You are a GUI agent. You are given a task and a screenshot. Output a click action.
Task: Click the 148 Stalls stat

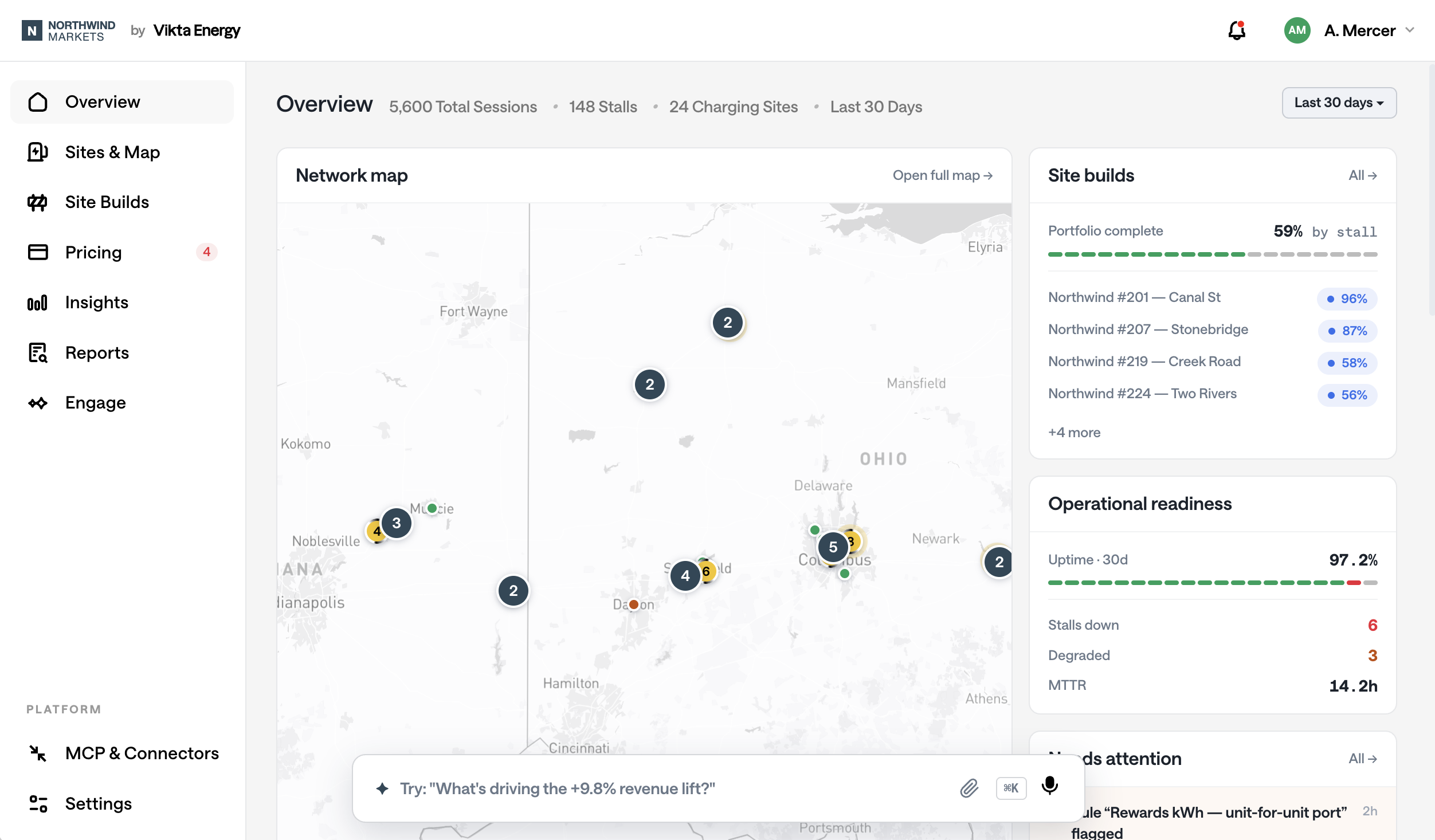603,107
